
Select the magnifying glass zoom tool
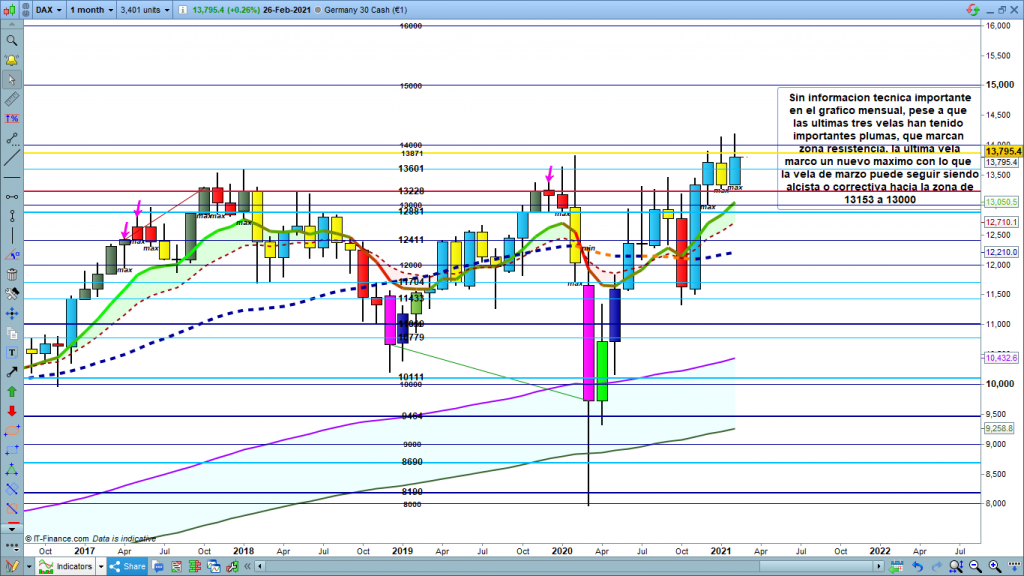click(12, 41)
